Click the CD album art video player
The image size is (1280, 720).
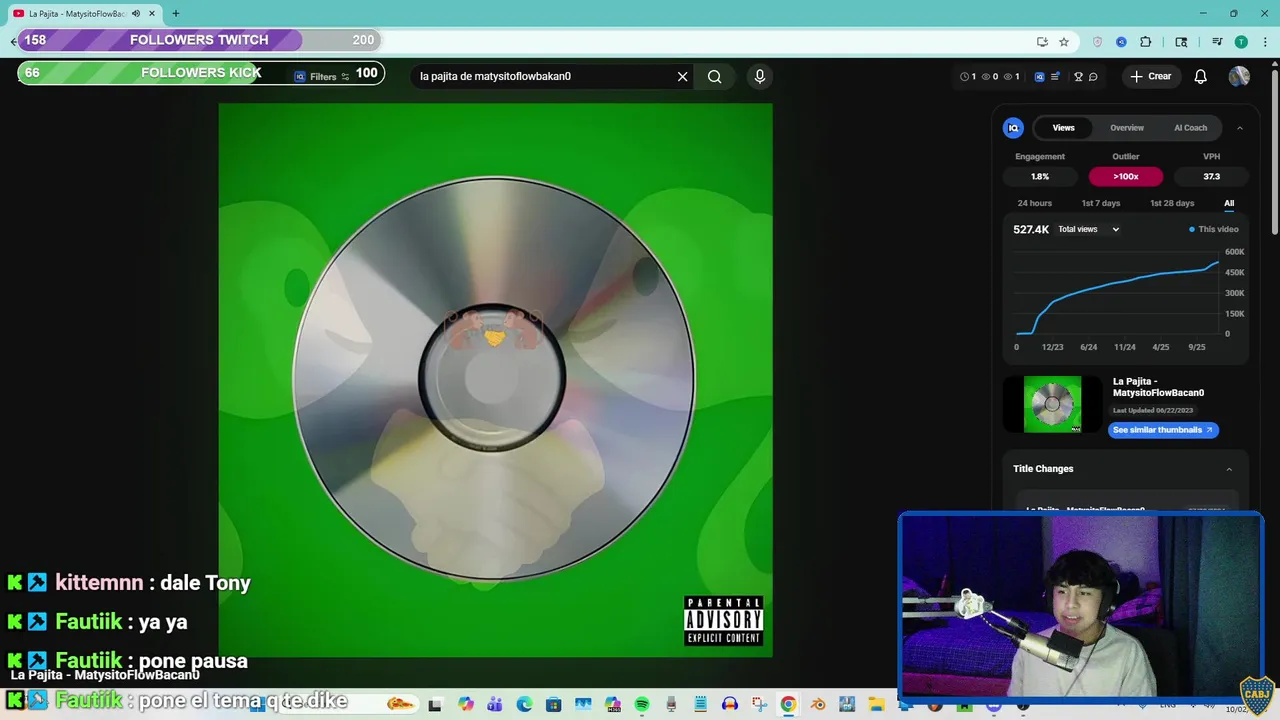[495, 380]
